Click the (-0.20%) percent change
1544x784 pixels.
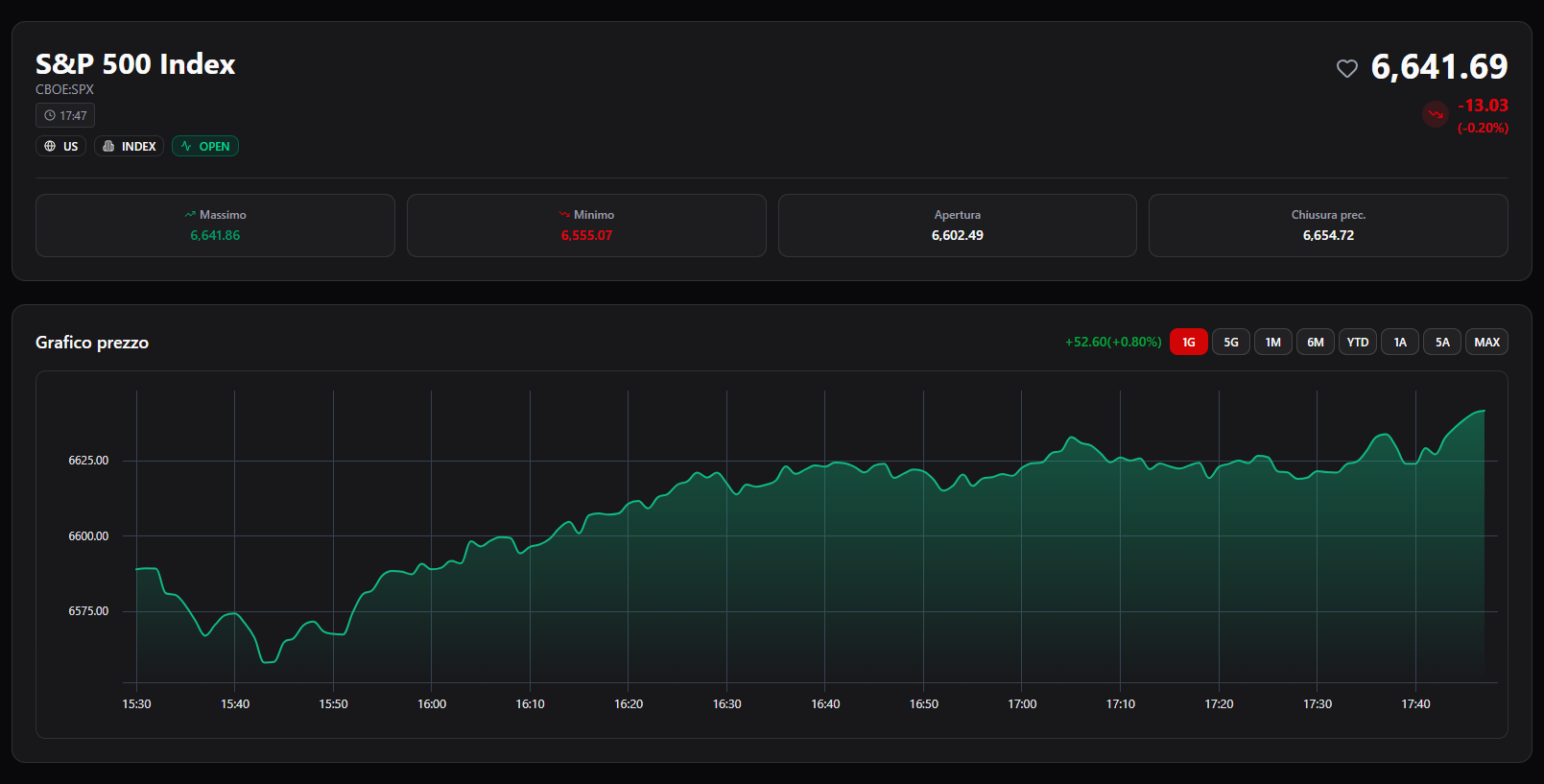coord(1483,128)
